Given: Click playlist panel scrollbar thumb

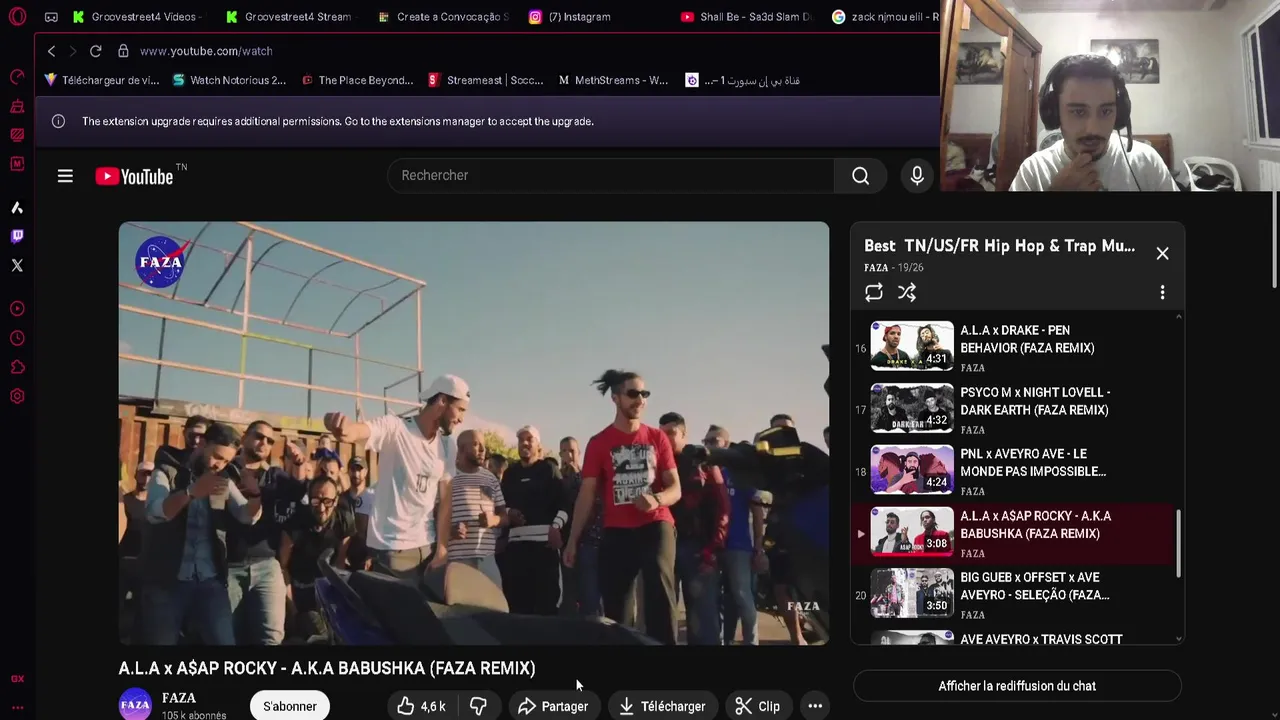Looking at the screenshot, I should pos(1179,543).
